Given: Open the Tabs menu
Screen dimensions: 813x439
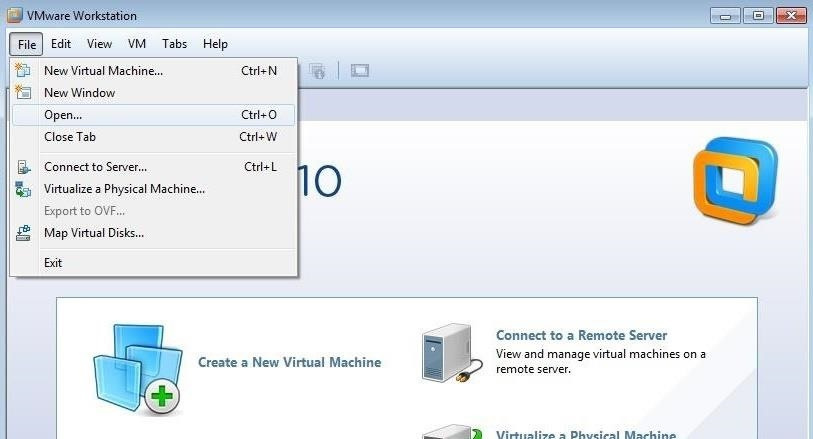Looking at the screenshot, I should [x=174, y=44].
